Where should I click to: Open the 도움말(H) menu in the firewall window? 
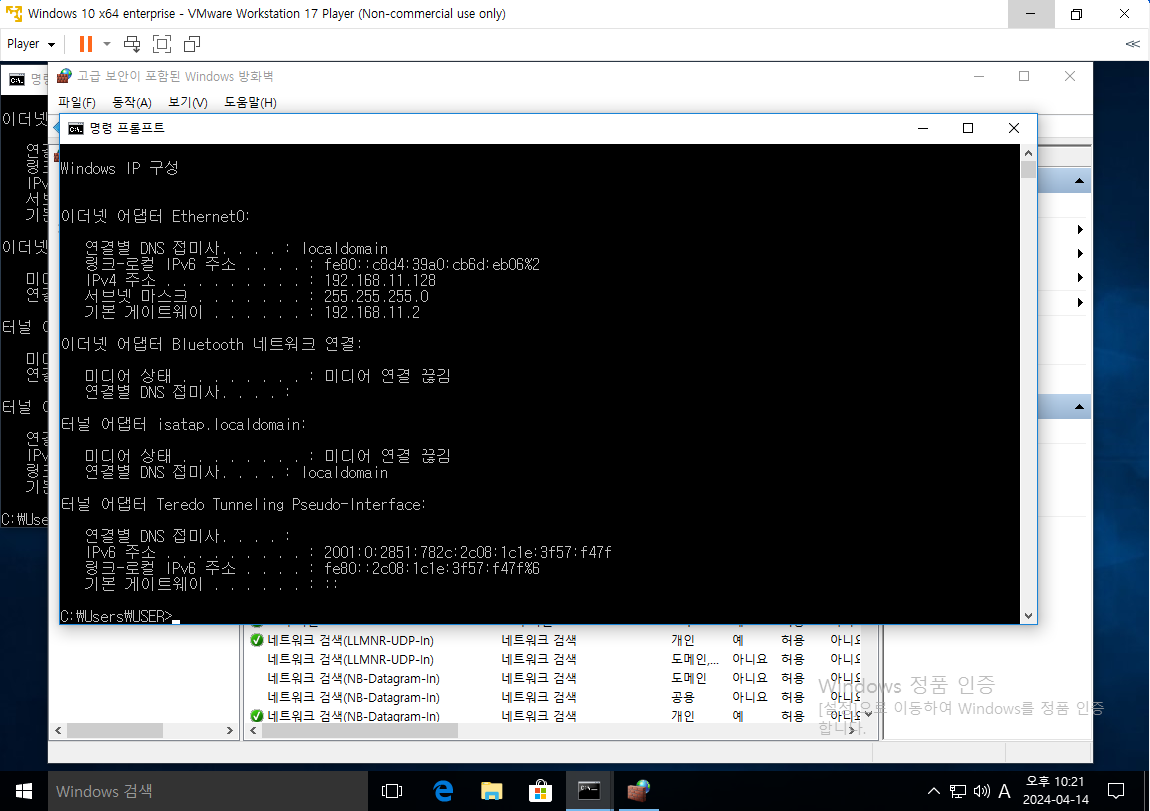point(250,103)
